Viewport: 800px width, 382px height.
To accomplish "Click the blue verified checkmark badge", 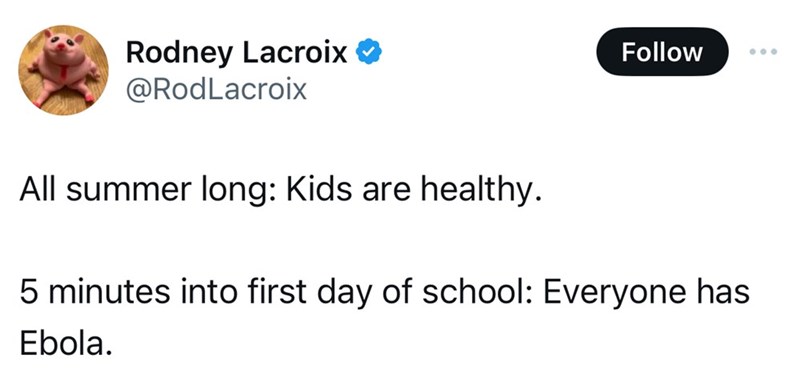I will tap(368, 53).
